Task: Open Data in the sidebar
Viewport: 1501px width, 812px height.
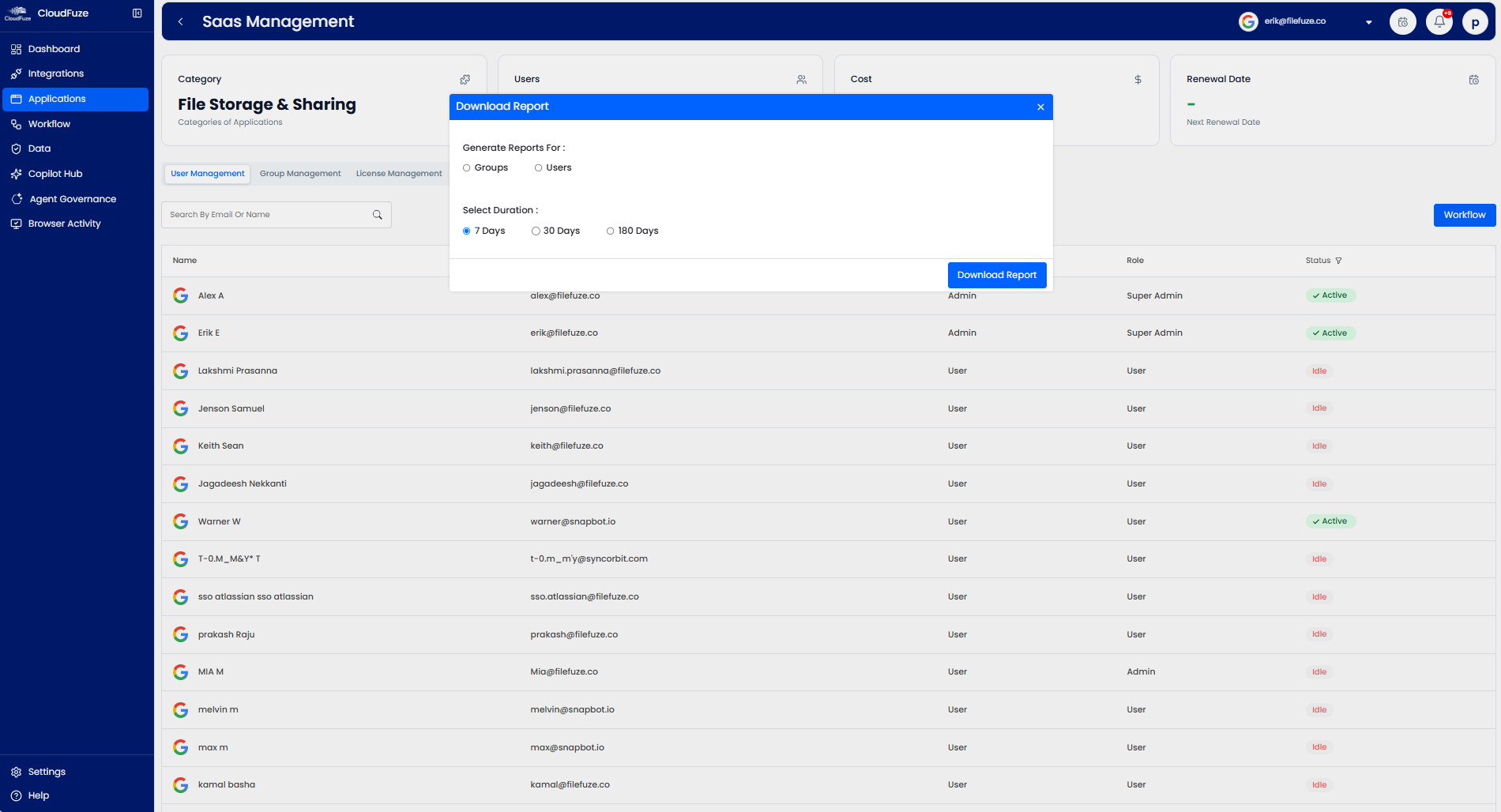Action: click(76, 148)
